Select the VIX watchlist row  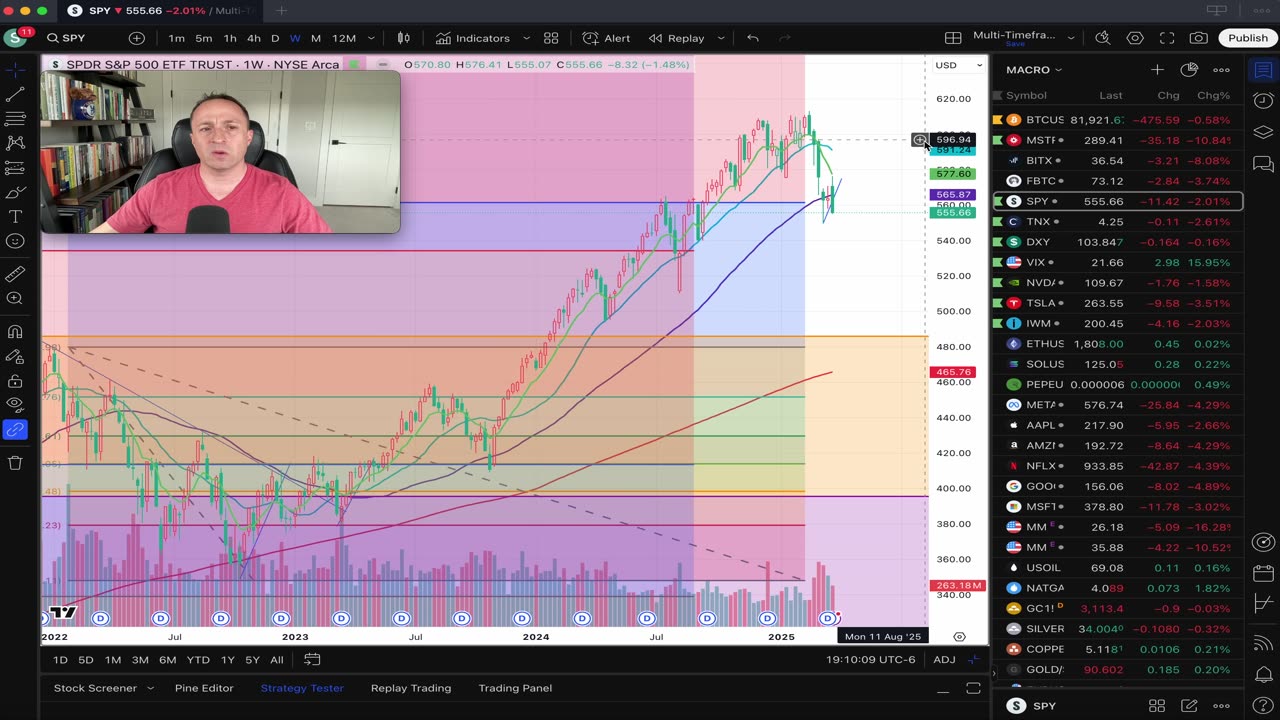[1117, 262]
